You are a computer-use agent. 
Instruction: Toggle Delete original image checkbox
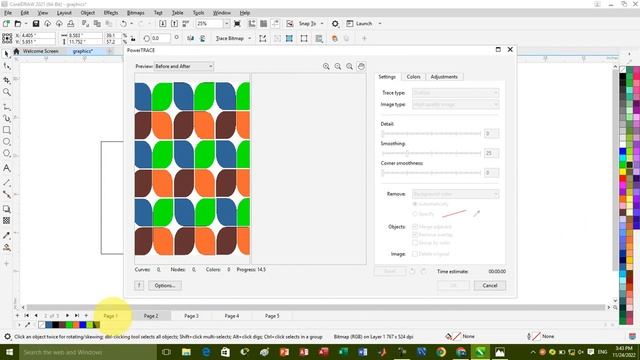click(x=415, y=254)
